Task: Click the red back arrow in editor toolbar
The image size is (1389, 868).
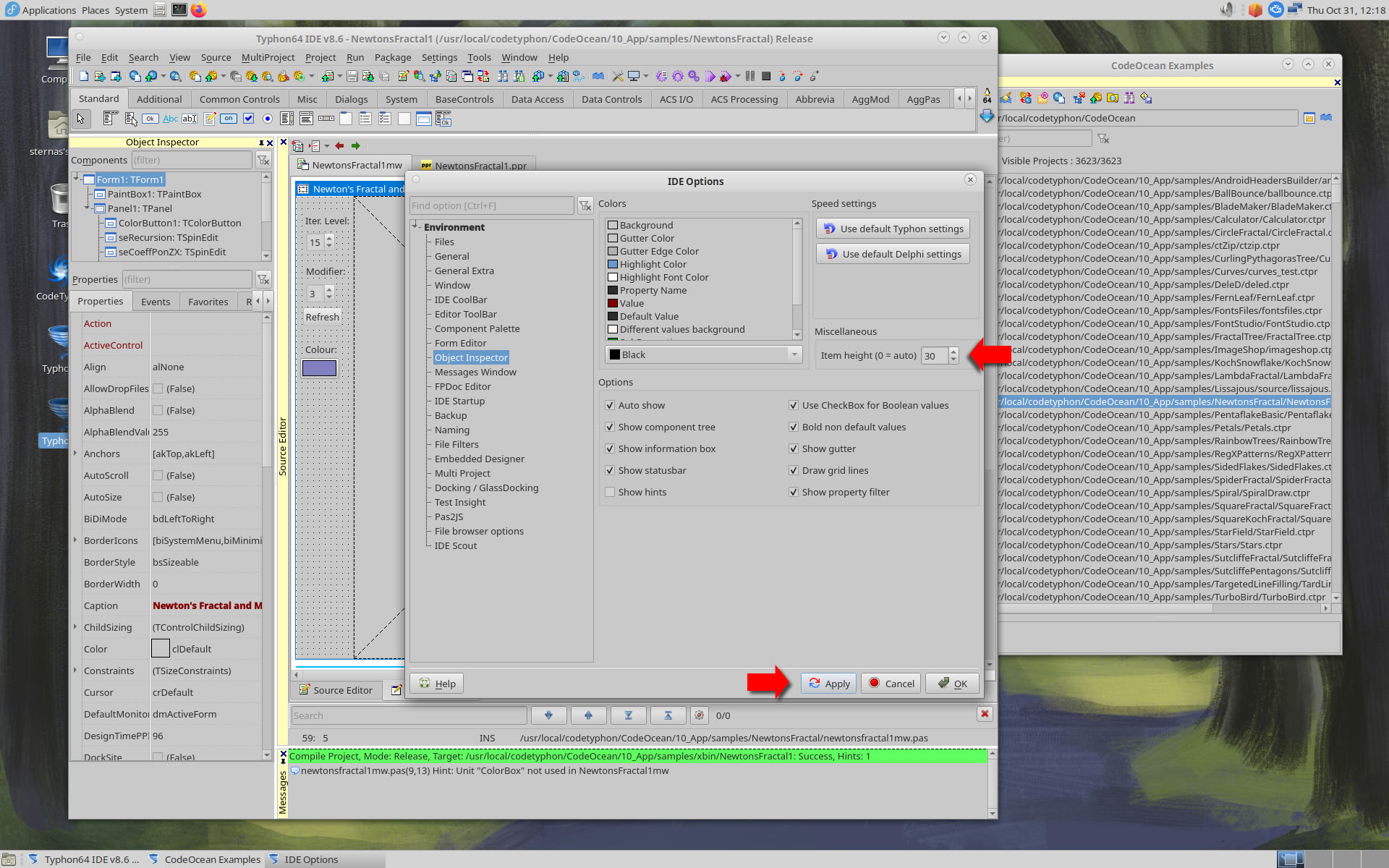Action: click(339, 146)
